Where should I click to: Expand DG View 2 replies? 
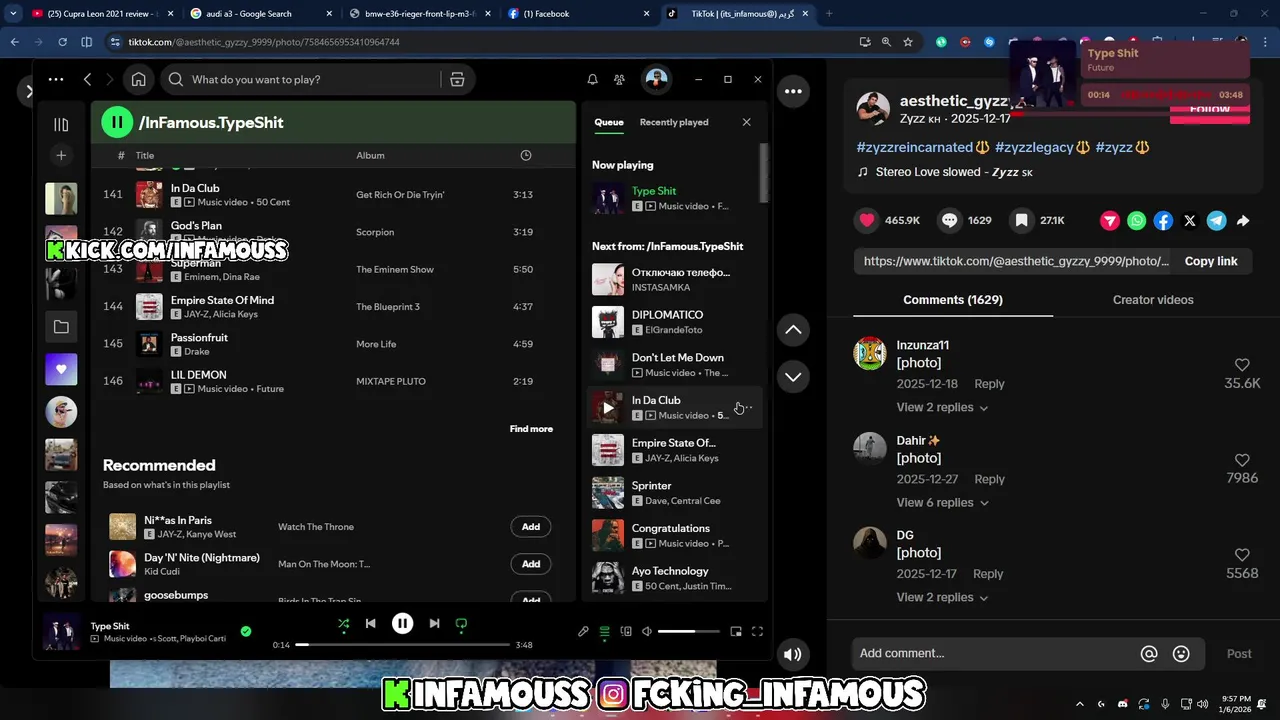click(943, 597)
